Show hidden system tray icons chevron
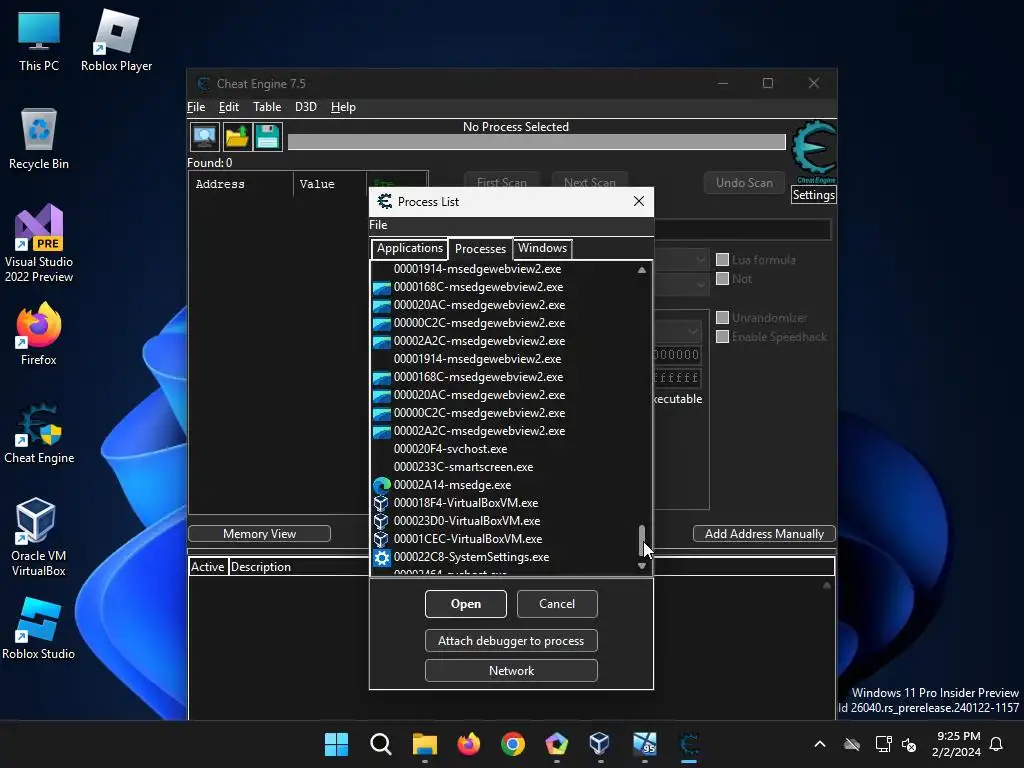Viewport: 1024px width, 768px height. click(820, 744)
